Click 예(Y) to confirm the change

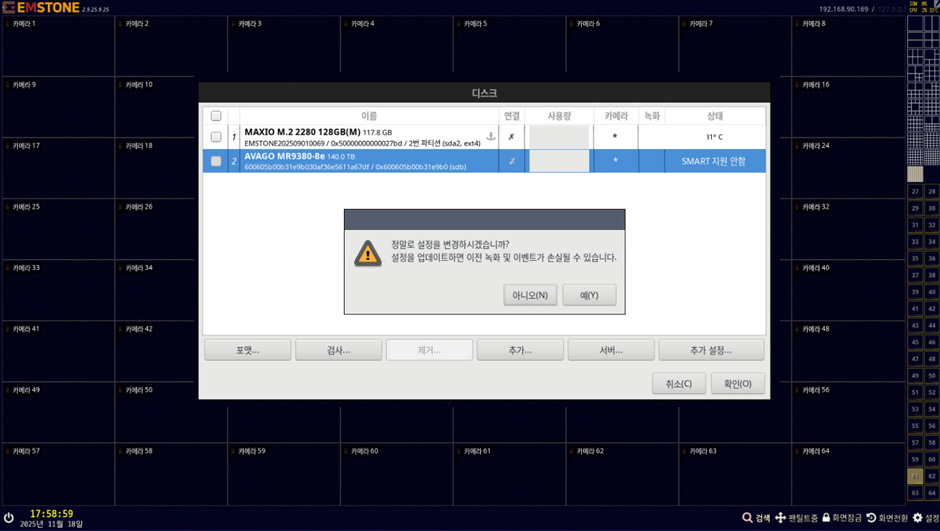pyautogui.click(x=589, y=295)
